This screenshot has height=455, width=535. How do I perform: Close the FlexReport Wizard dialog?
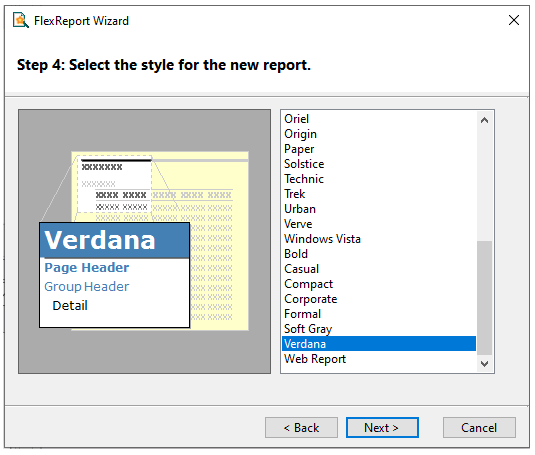514,20
